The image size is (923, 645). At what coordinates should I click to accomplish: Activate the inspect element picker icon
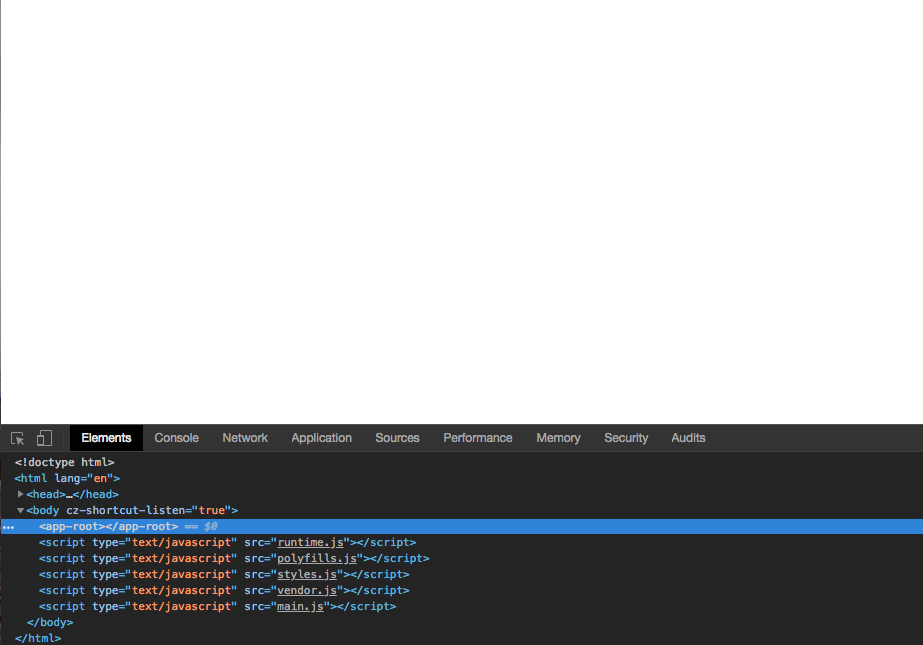point(18,438)
